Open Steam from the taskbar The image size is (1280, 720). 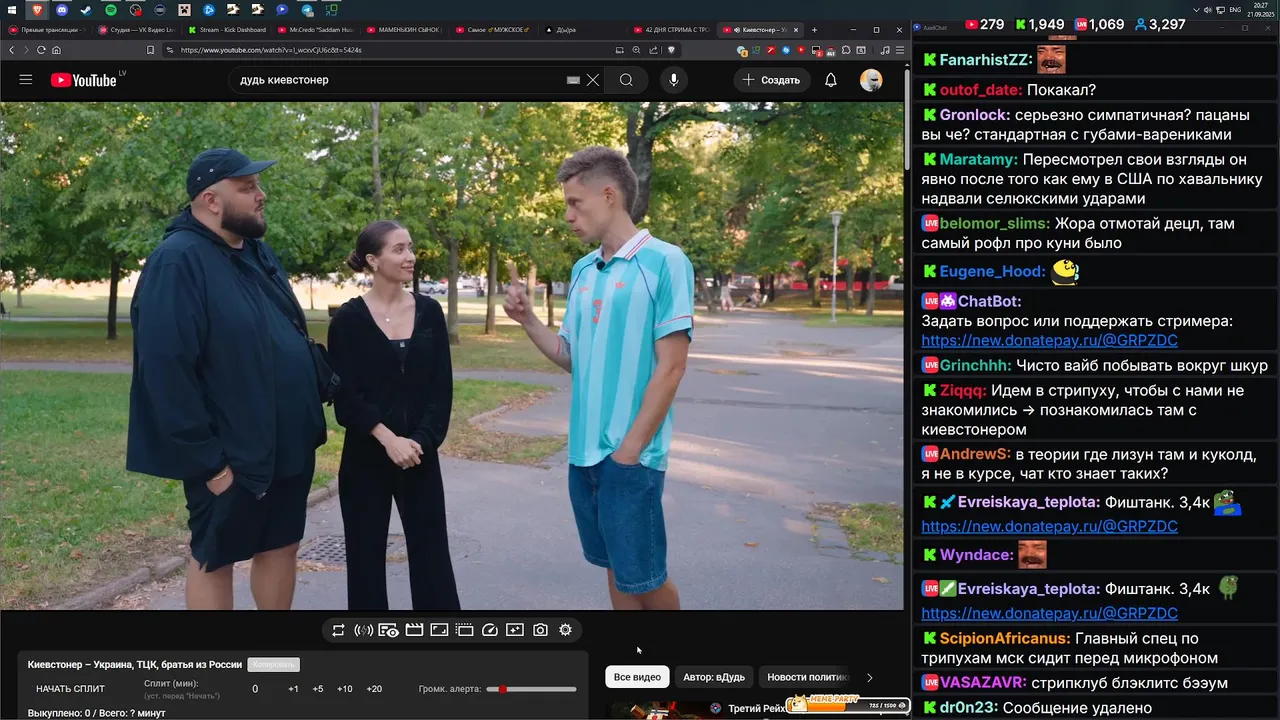[x=86, y=9]
